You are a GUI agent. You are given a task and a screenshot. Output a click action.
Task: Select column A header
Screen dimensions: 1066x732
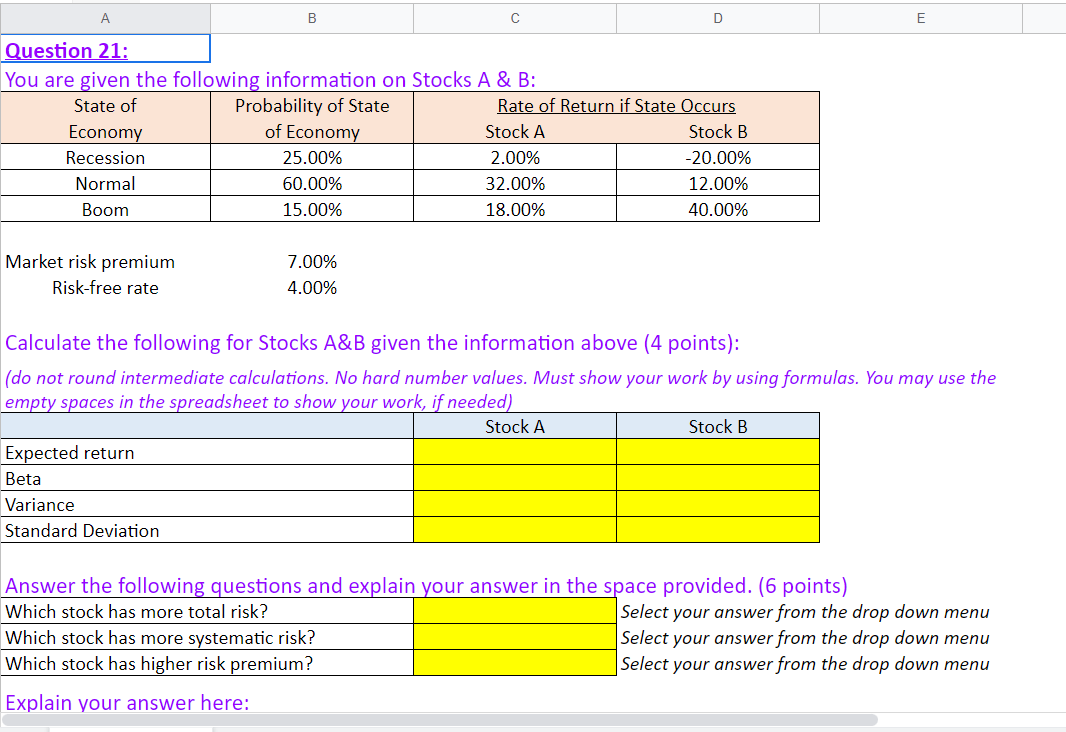105,18
